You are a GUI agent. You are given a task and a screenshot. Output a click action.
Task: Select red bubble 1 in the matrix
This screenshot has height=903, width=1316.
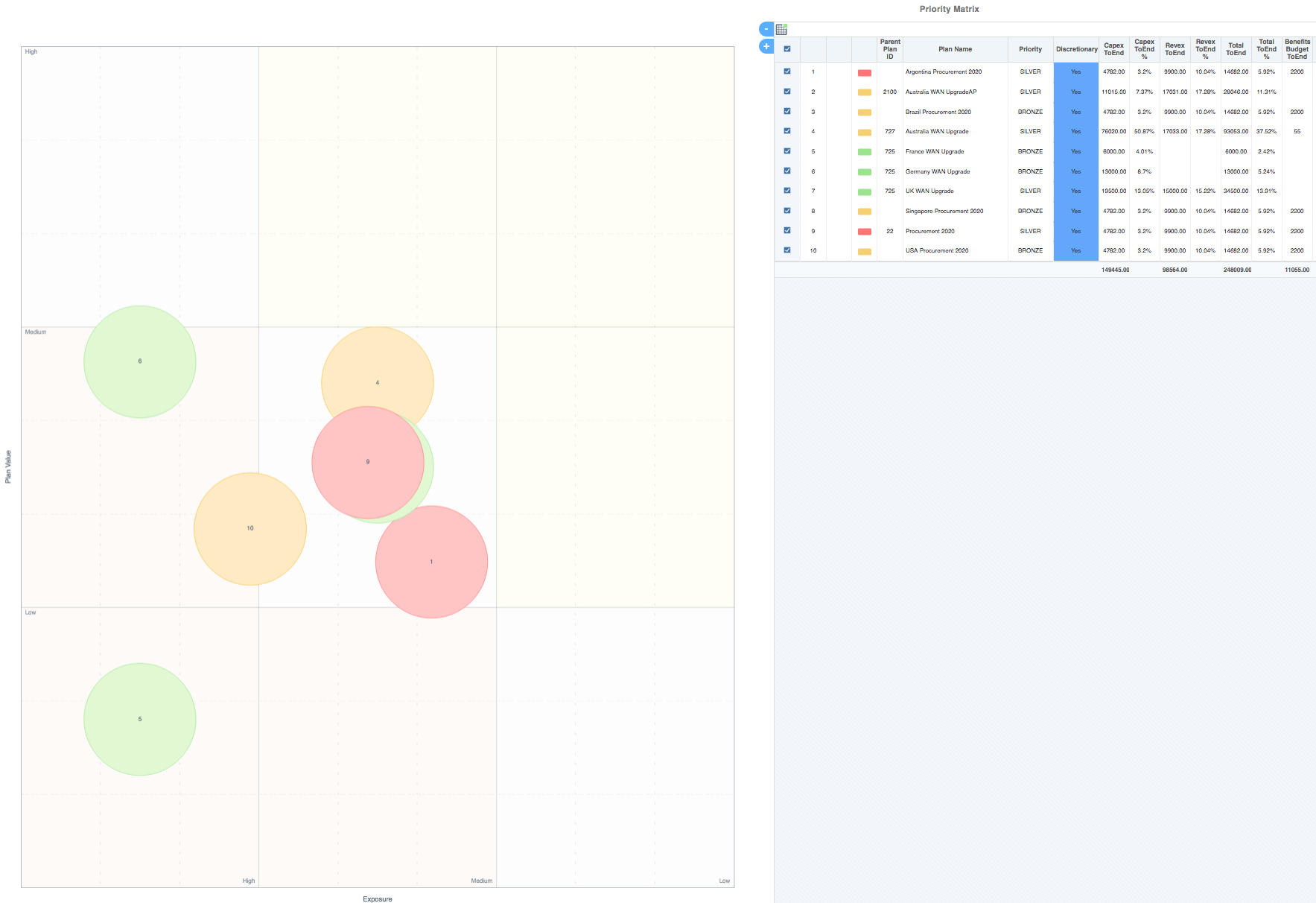[432, 563]
